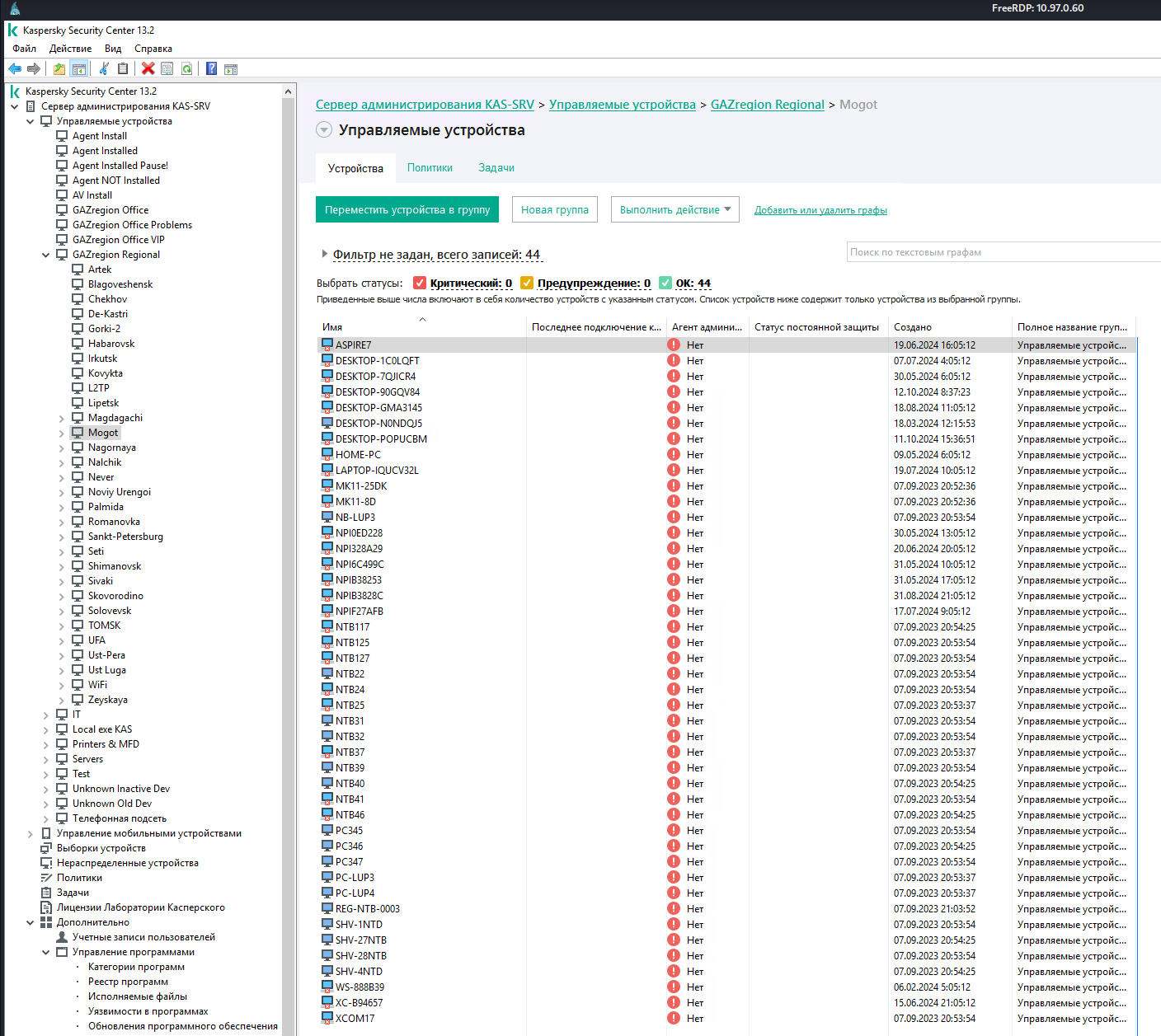
Task: Click the Up one level folder icon
Action: pyautogui.click(x=59, y=69)
